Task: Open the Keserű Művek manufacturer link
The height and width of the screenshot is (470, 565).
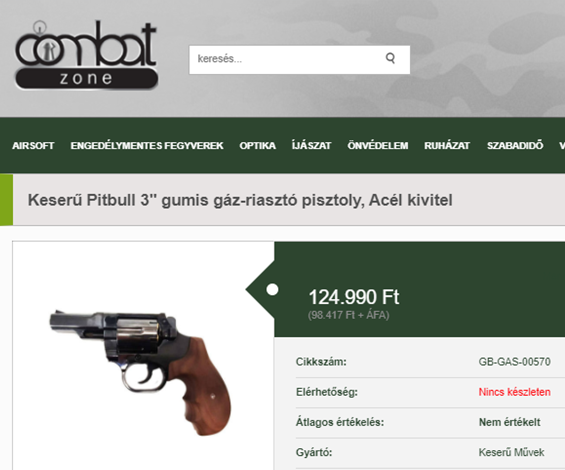Action: (x=511, y=452)
